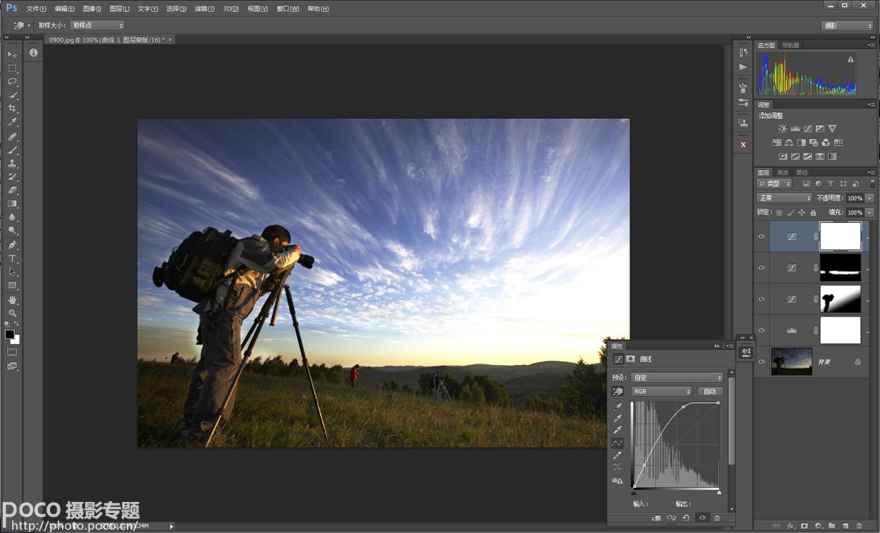The width and height of the screenshot is (880, 533).
Task: Click the Brightness/Contrast adjustment icon
Action: tap(782, 129)
